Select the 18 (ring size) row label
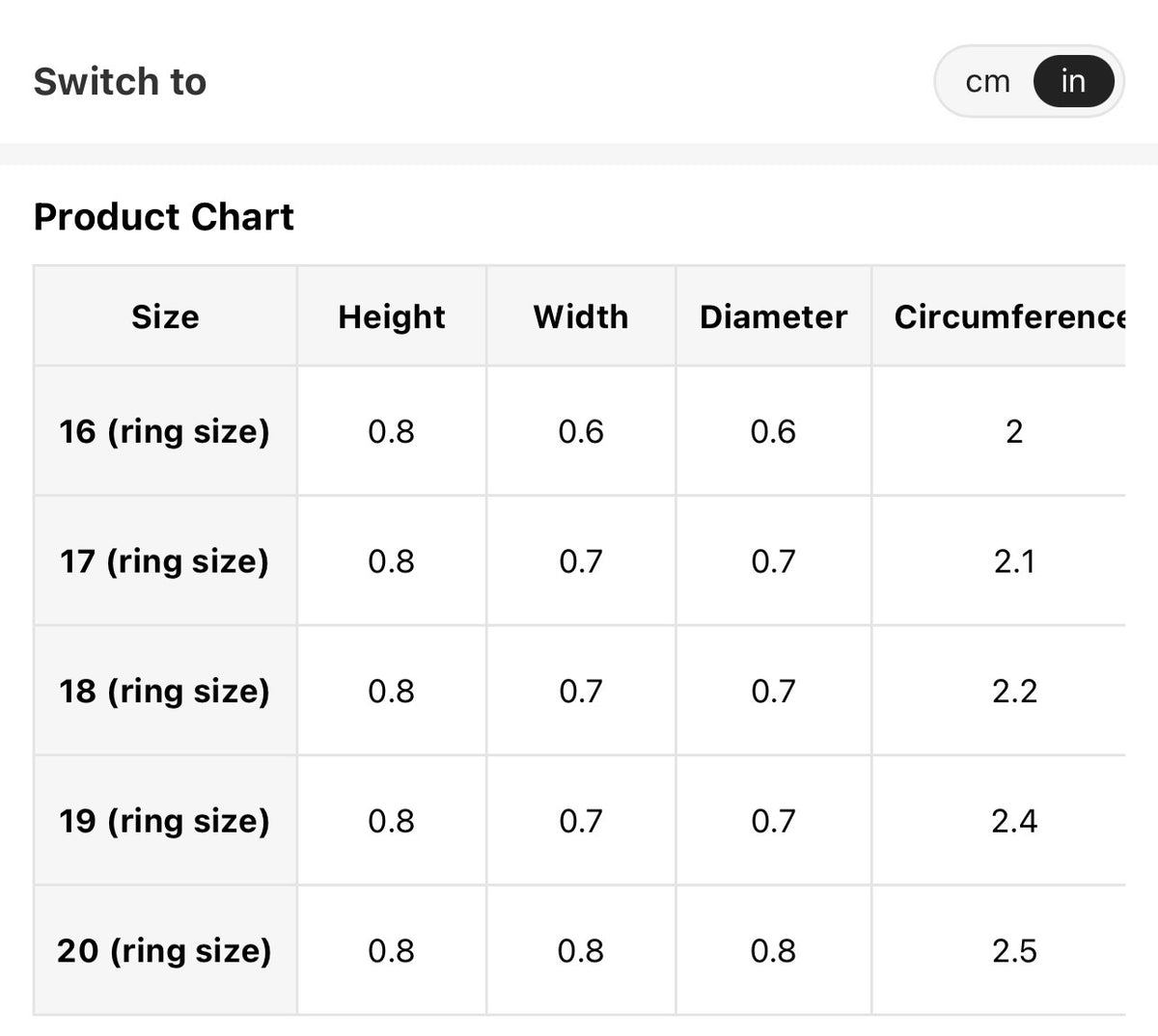The height and width of the screenshot is (1036, 1158). pyautogui.click(x=165, y=691)
